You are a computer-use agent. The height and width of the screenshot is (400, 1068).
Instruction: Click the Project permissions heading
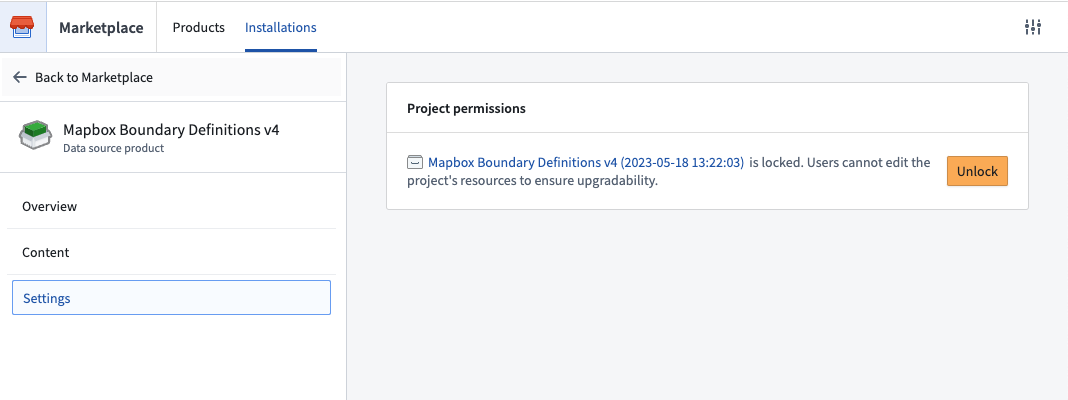tap(466, 108)
